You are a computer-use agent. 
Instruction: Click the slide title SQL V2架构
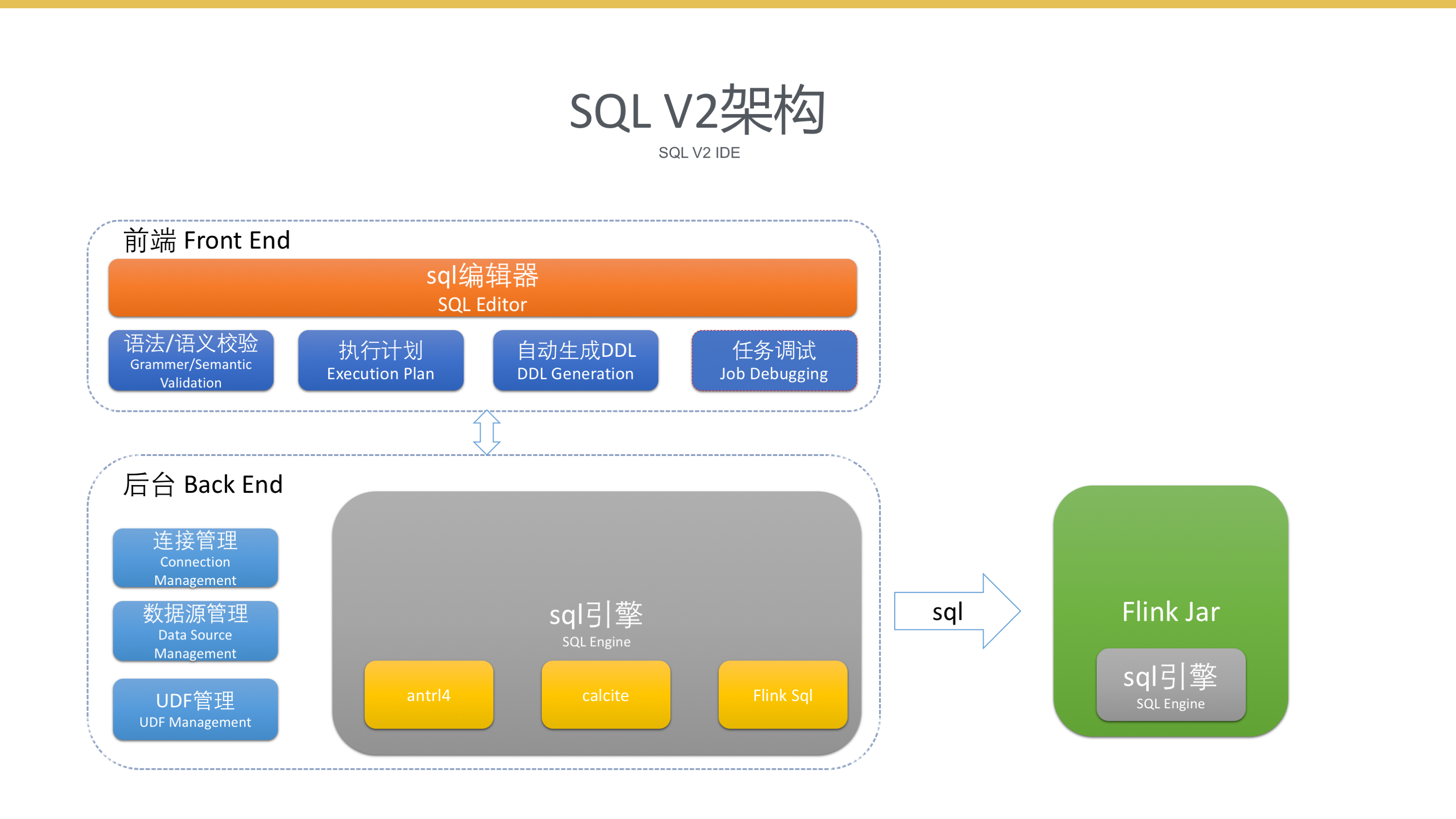click(x=698, y=110)
